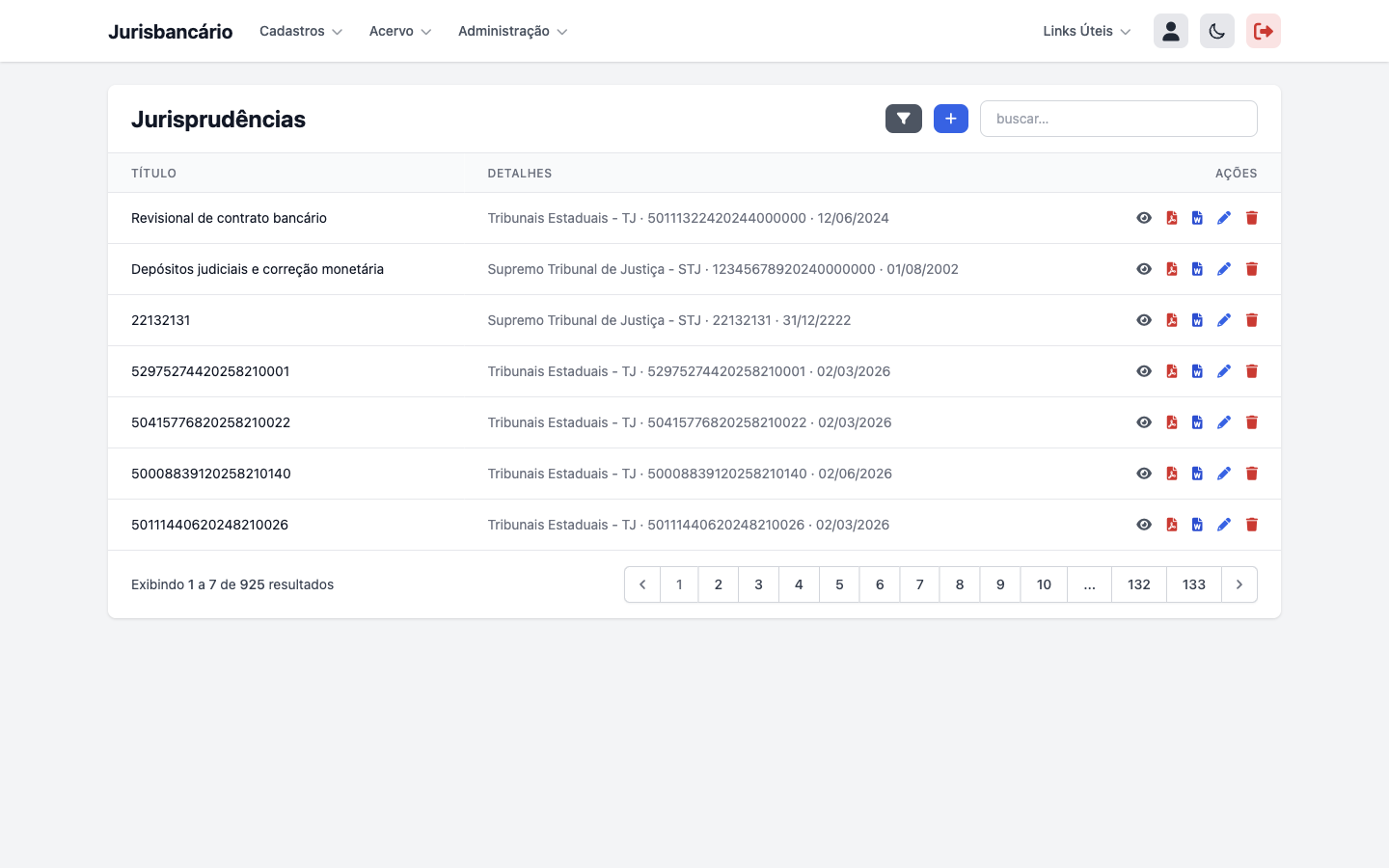Click the pagination ellipsis button
Screen dimensions: 1389x868
(x=1090, y=584)
